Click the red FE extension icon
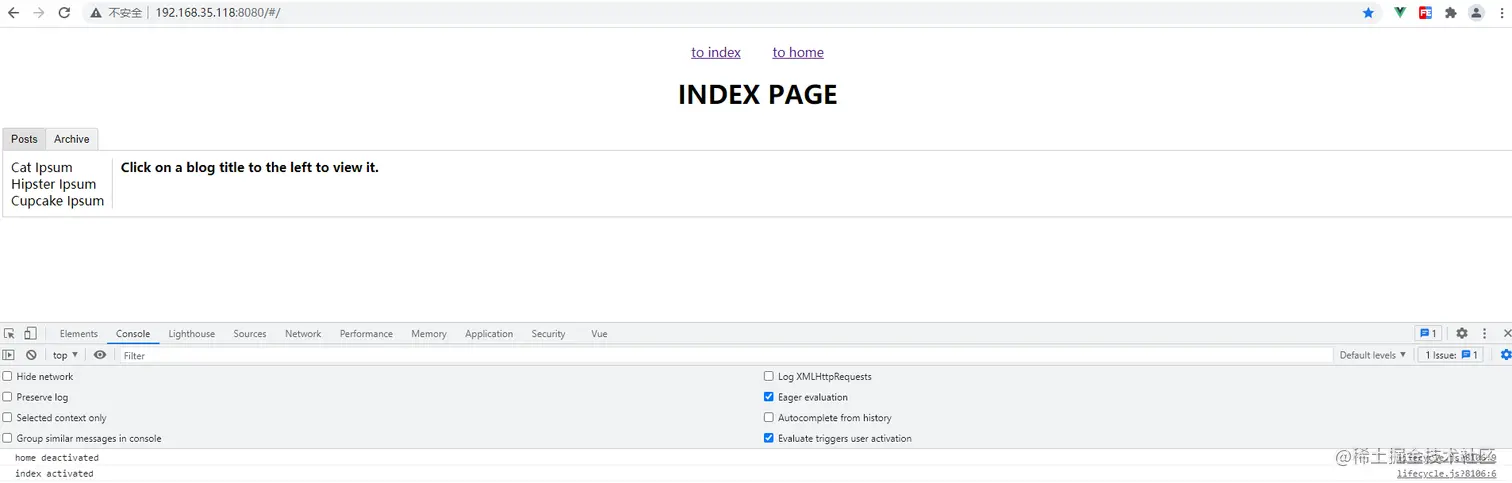This screenshot has width=1512, height=483. pos(1426,13)
